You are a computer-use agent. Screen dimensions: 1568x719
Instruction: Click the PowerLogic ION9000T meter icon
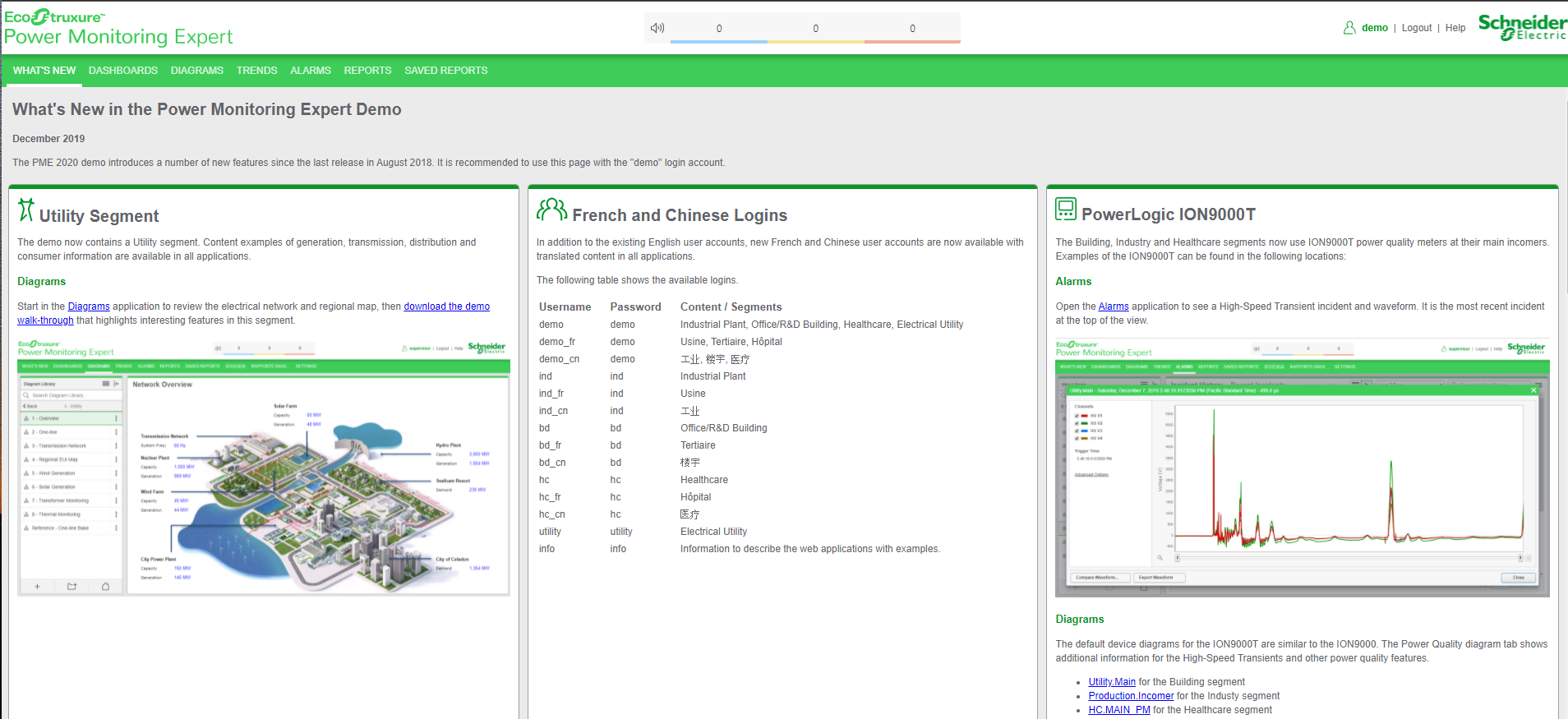(1066, 209)
